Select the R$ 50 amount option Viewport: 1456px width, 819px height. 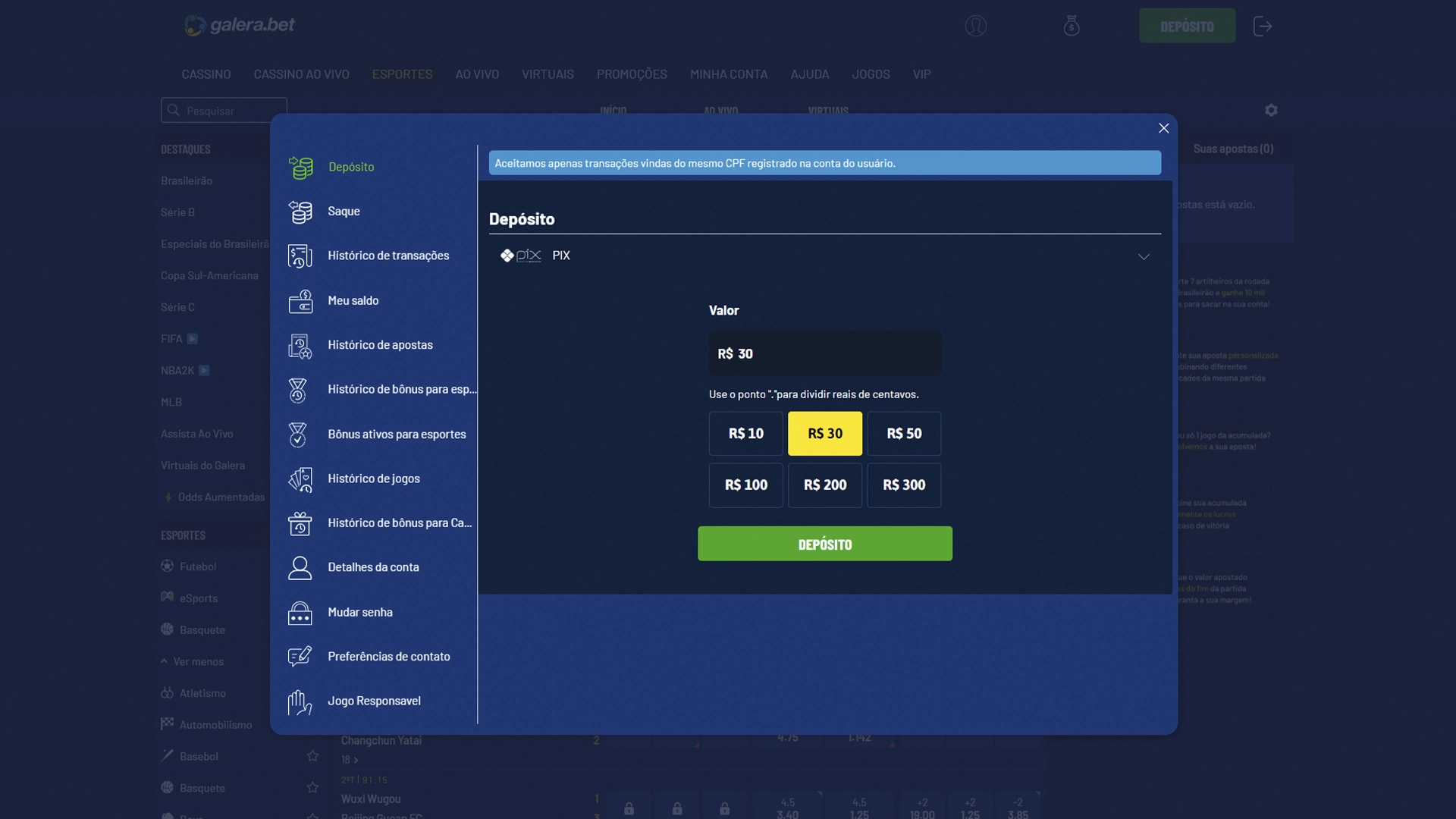tap(904, 434)
